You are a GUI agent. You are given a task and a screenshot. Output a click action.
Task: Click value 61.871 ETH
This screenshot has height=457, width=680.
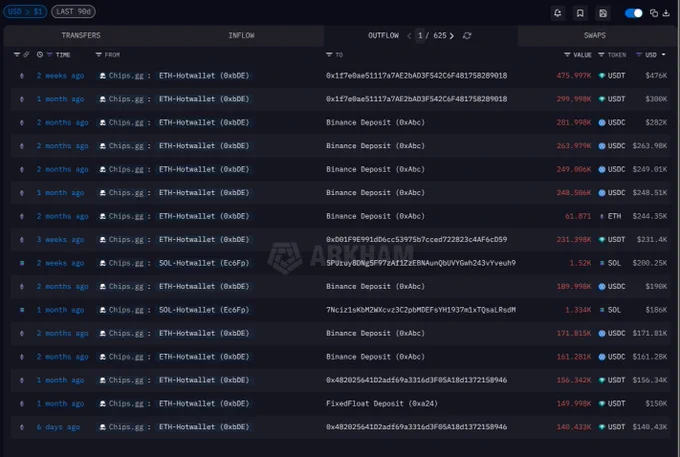tap(578, 216)
